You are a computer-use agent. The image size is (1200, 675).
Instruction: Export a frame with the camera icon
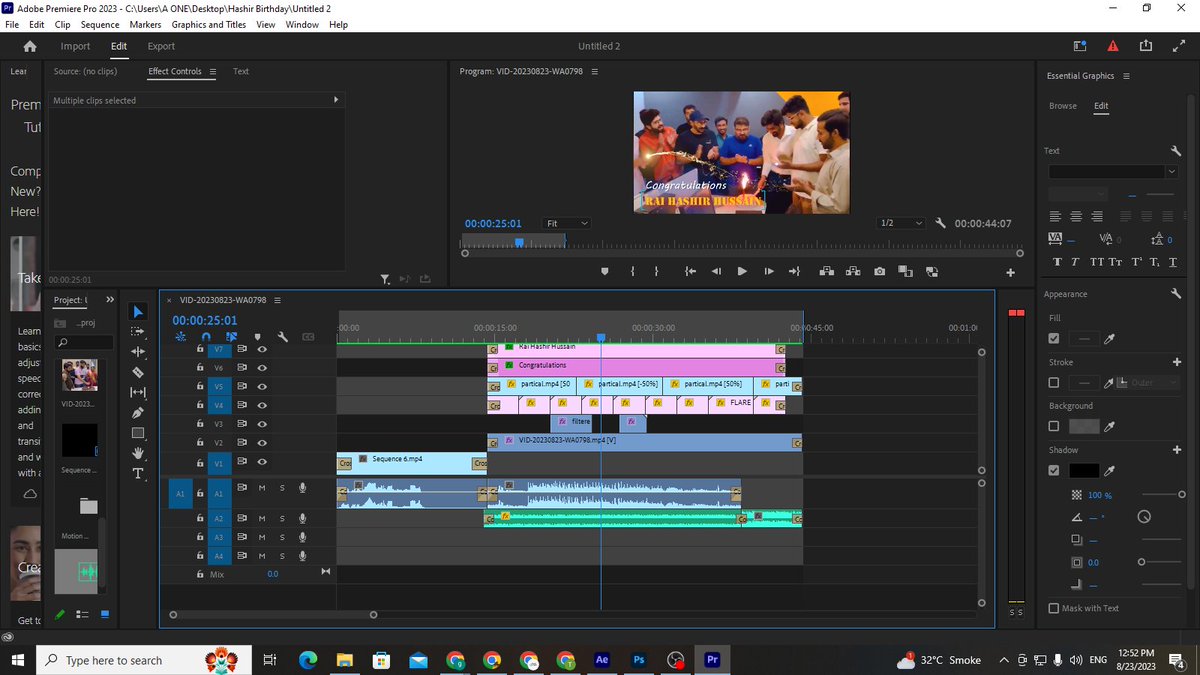click(x=879, y=271)
